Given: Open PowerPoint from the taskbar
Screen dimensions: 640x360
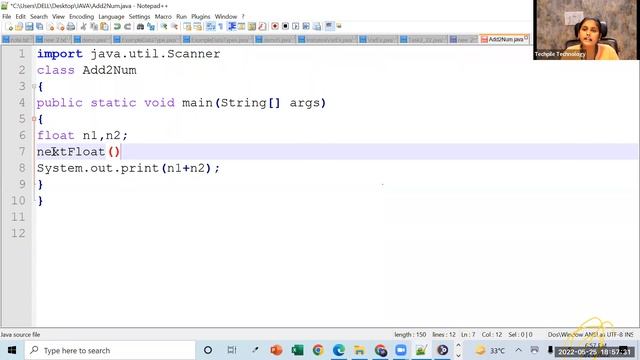Looking at the screenshot, I should 276,350.
